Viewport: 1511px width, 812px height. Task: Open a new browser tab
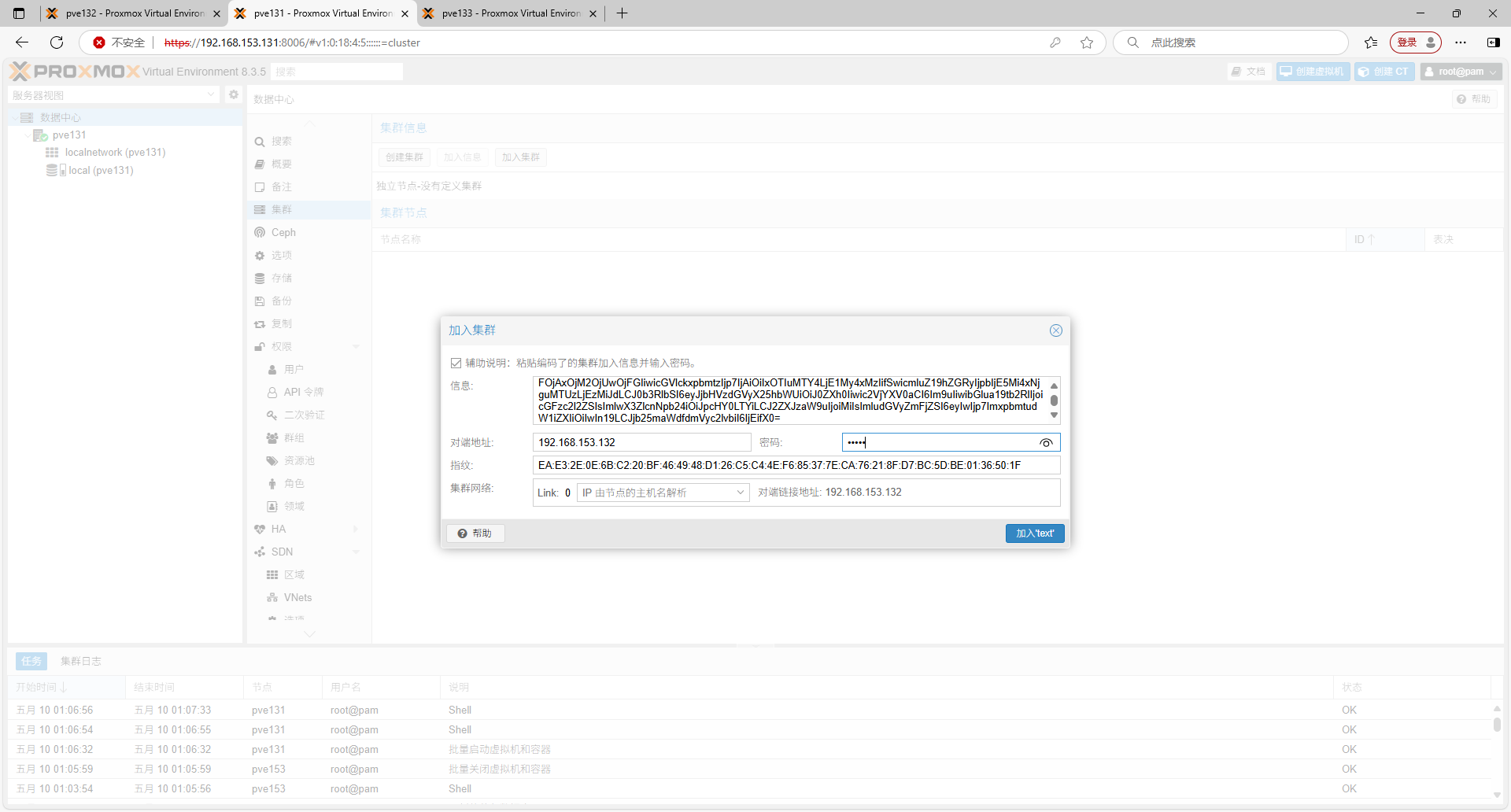pos(622,13)
